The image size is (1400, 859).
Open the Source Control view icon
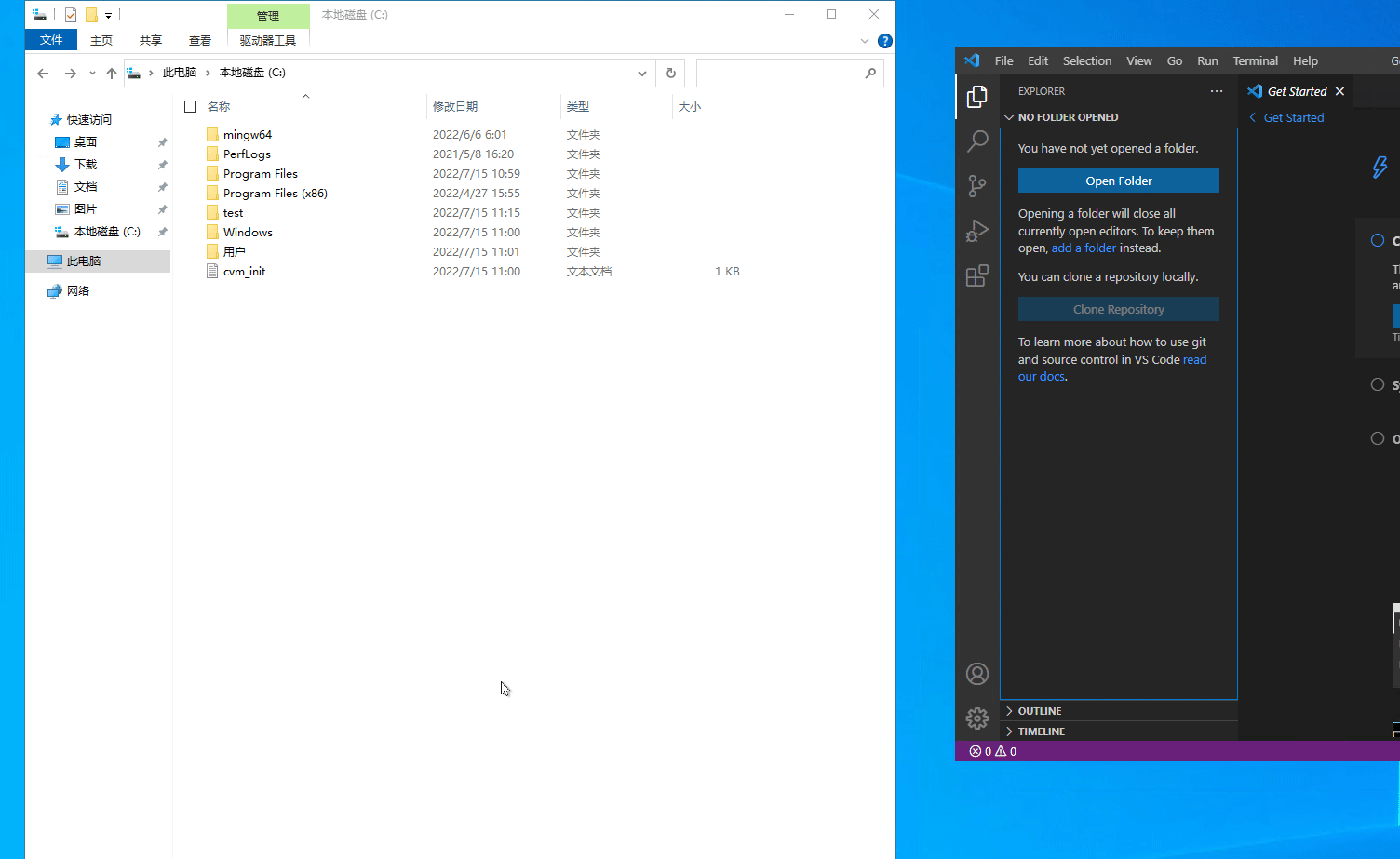(977, 186)
